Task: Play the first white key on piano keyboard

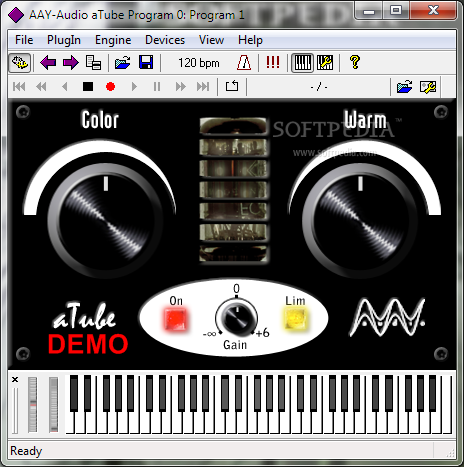Action: 70,423
